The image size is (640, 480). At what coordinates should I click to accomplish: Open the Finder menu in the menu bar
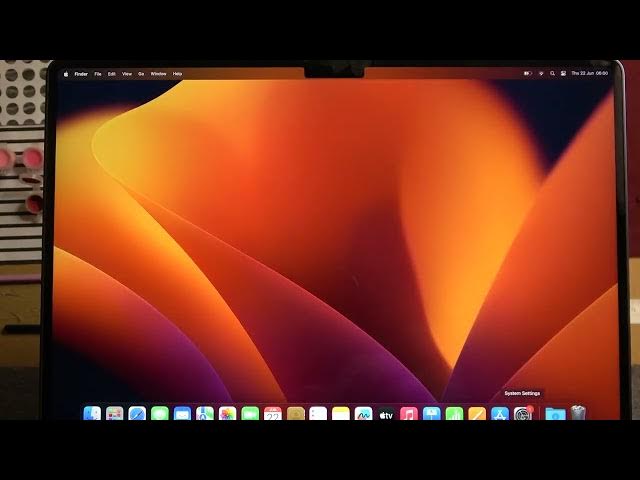[x=81, y=74]
